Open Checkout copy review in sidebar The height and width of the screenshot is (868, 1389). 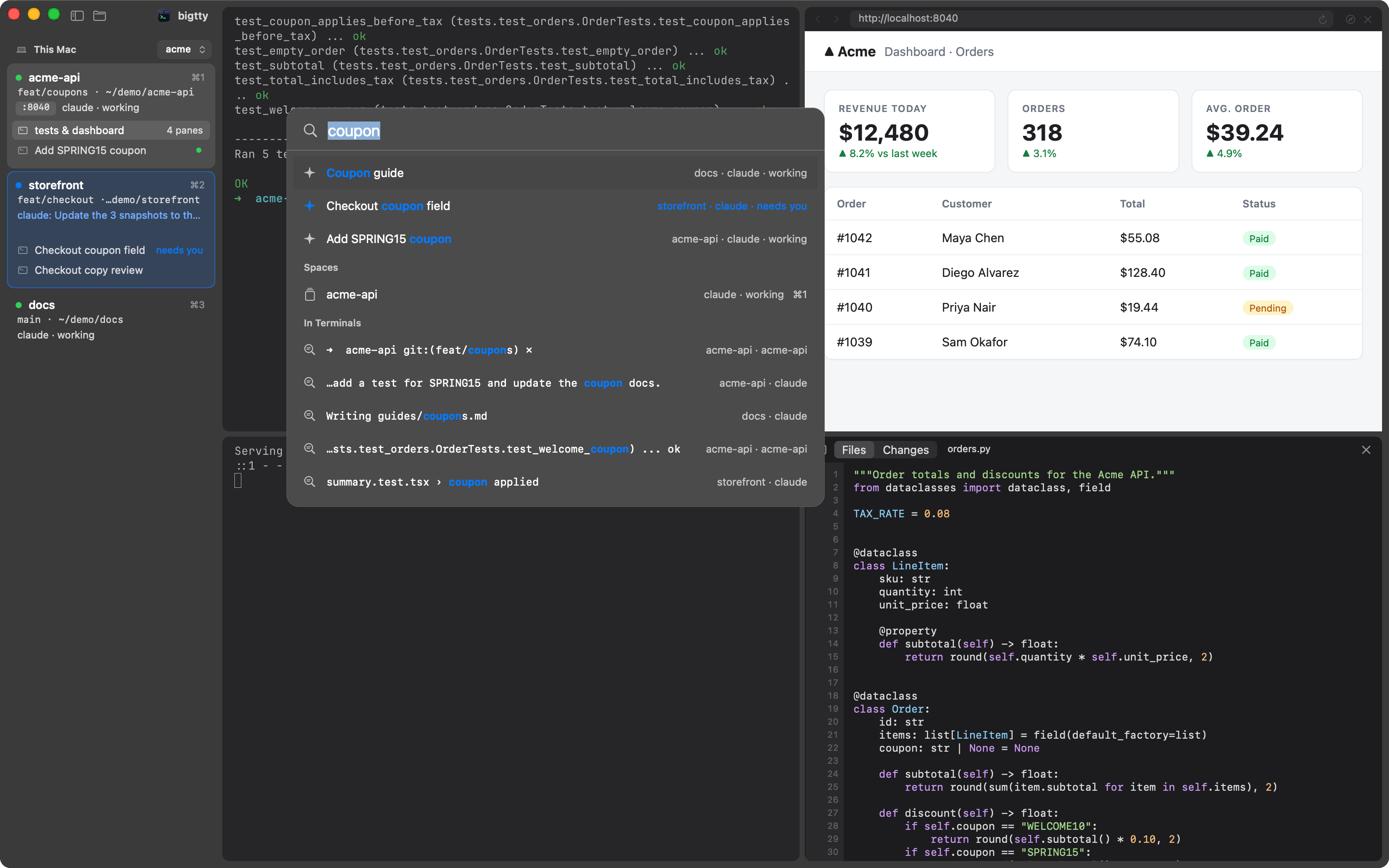click(x=111, y=270)
